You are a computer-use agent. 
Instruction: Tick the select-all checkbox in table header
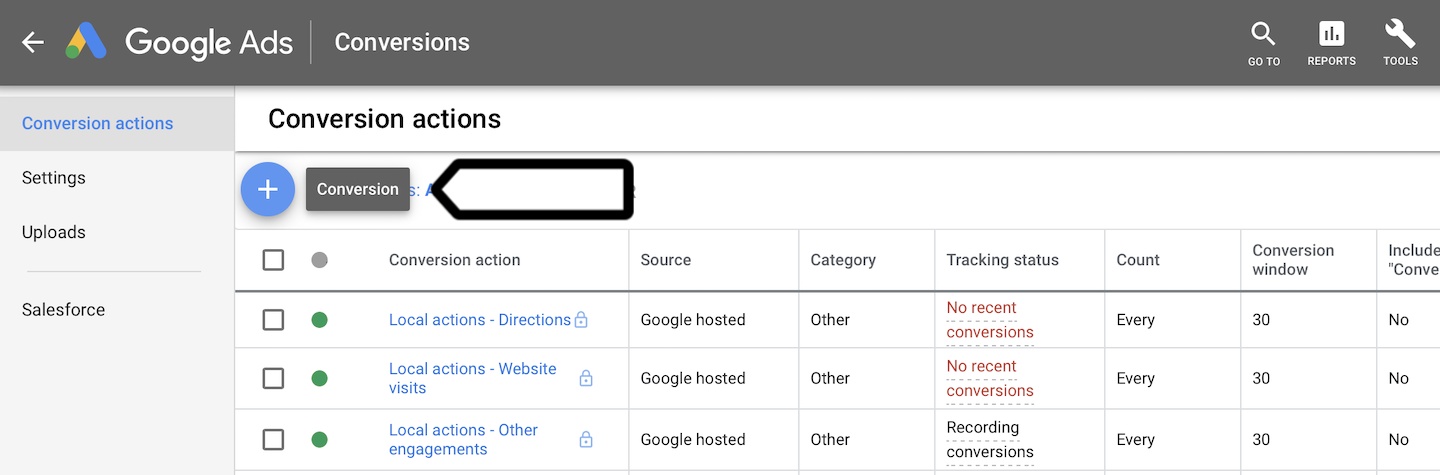point(273,260)
